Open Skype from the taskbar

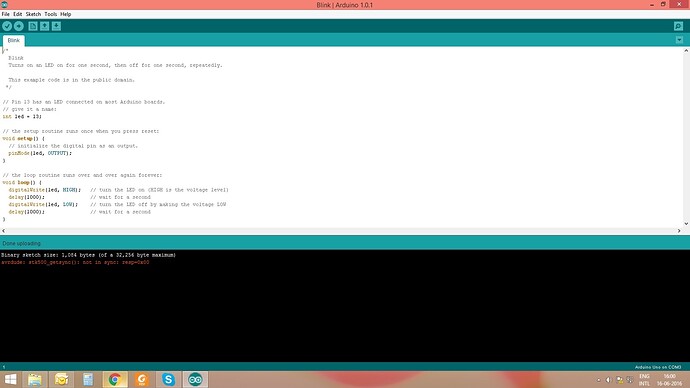point(168,379)
